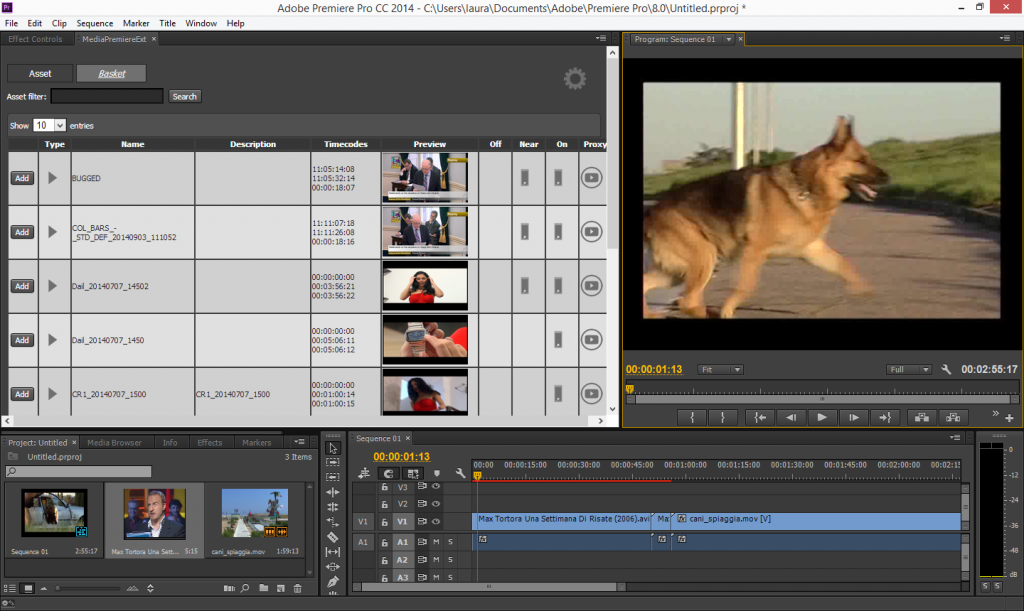Open the Project panel flyout menu
This screenshot has height=611, width=1024.
coord(300,442)
